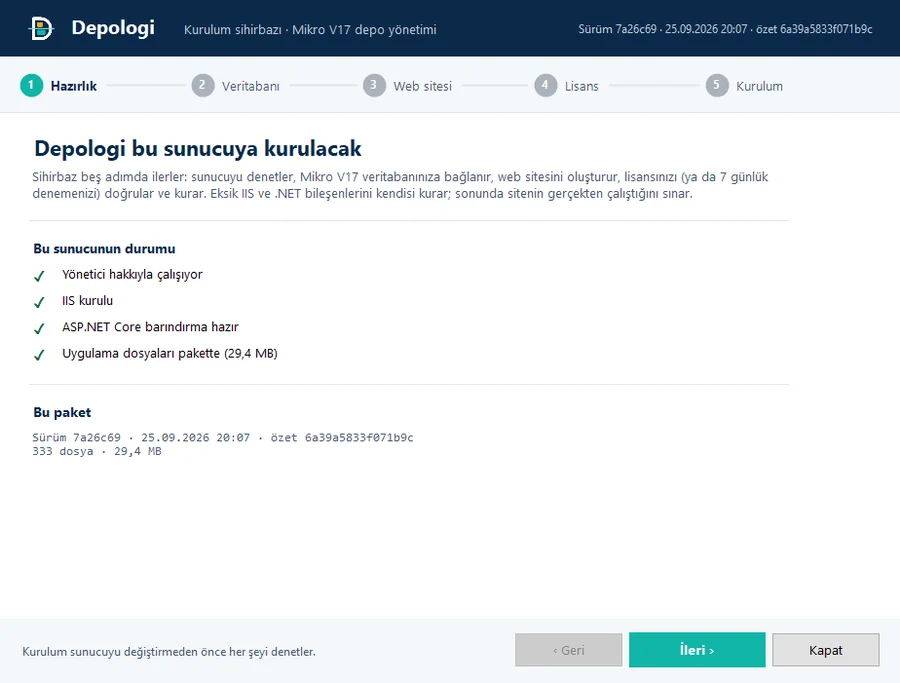Click the 'IIS kurulu' status line

[87, 300]
